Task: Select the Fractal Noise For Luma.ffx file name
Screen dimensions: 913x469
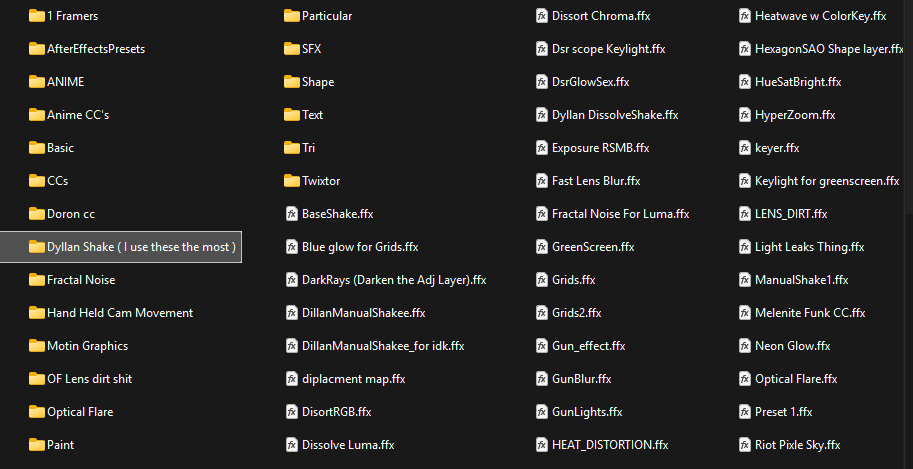Action: point(621,214)
